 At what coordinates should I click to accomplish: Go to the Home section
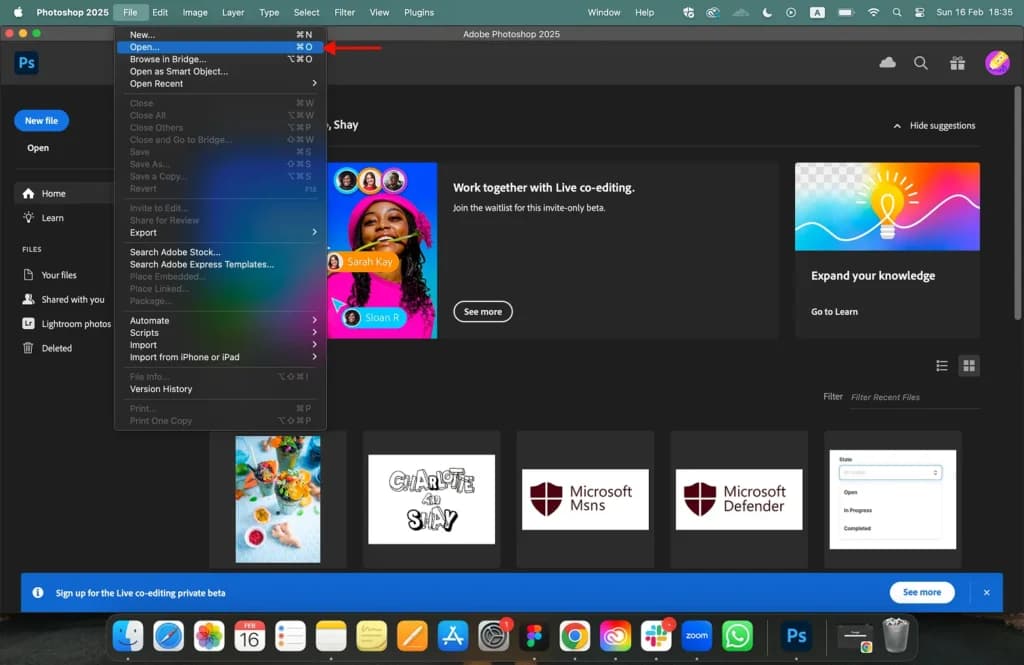coord(63,193)
